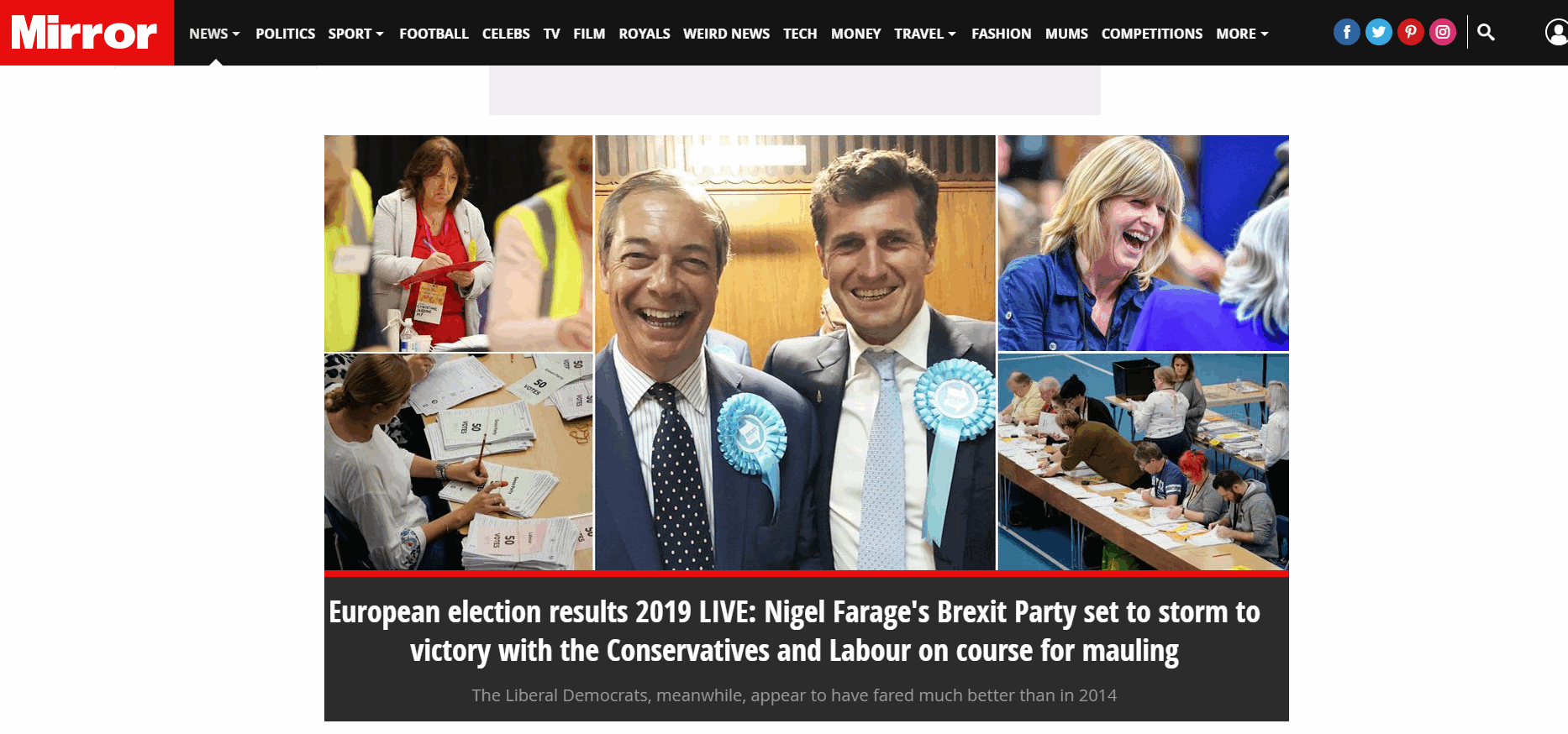Screen dimensions: 1568x734
Task: Open the Football section
Action: [x=434, y=34]
